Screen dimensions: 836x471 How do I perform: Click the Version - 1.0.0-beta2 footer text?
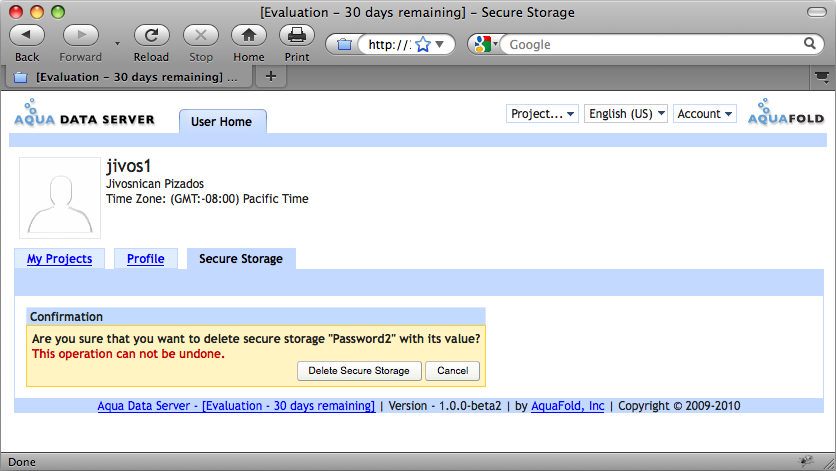(445, 406)
